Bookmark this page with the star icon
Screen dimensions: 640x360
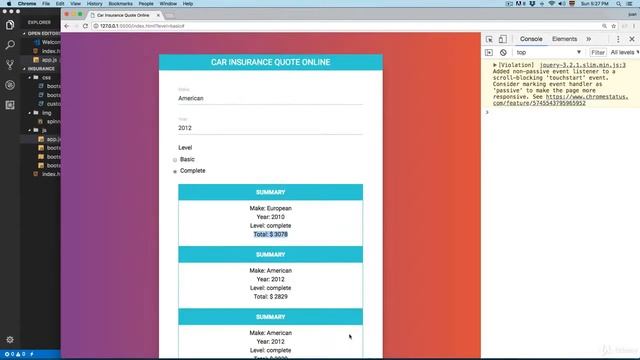tap(613, 26)
